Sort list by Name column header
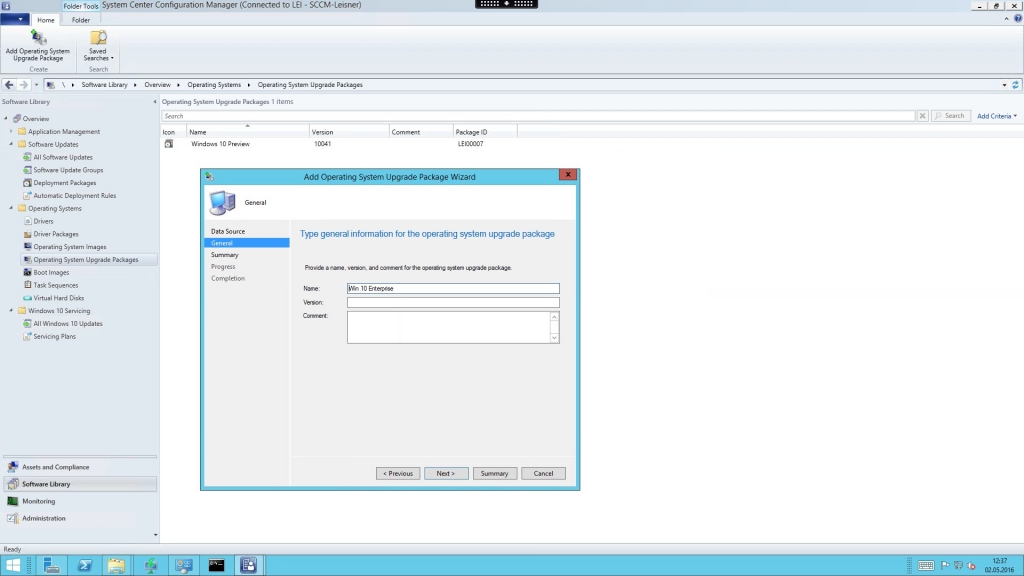Screen dimensions: 1024x576 tap(248, 132)
